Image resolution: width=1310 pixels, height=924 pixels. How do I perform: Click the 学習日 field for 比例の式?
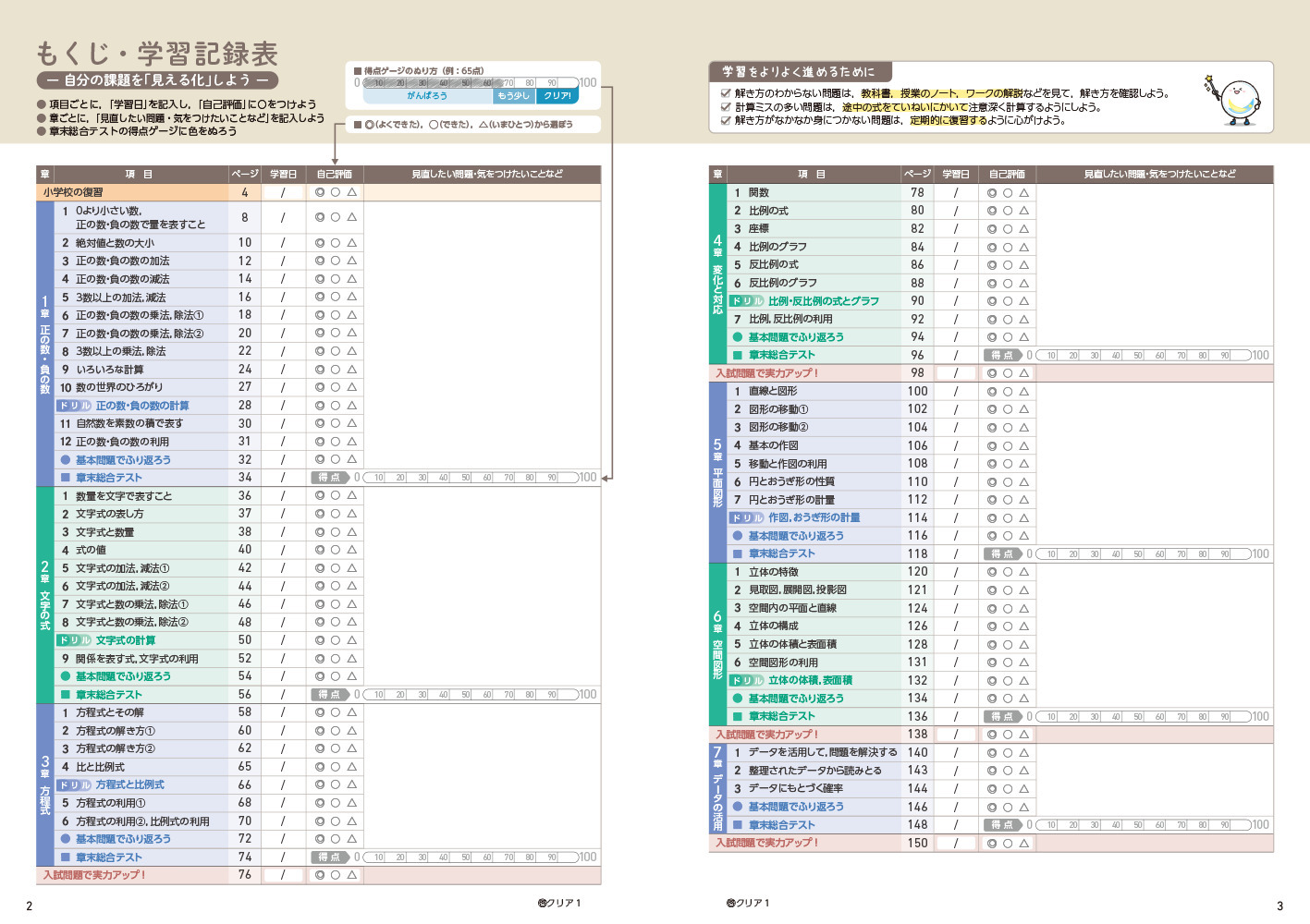coord(956,211)
